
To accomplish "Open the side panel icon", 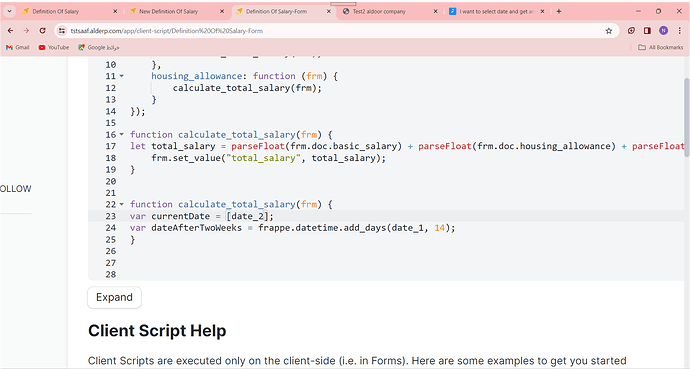I will (x=647, y=31).
